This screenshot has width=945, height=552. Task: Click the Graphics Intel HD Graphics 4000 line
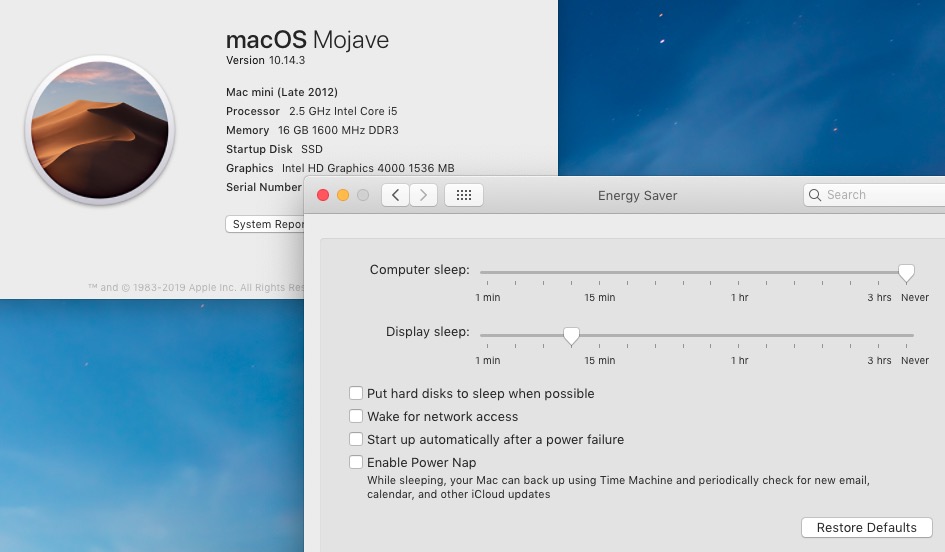point(340,168)
